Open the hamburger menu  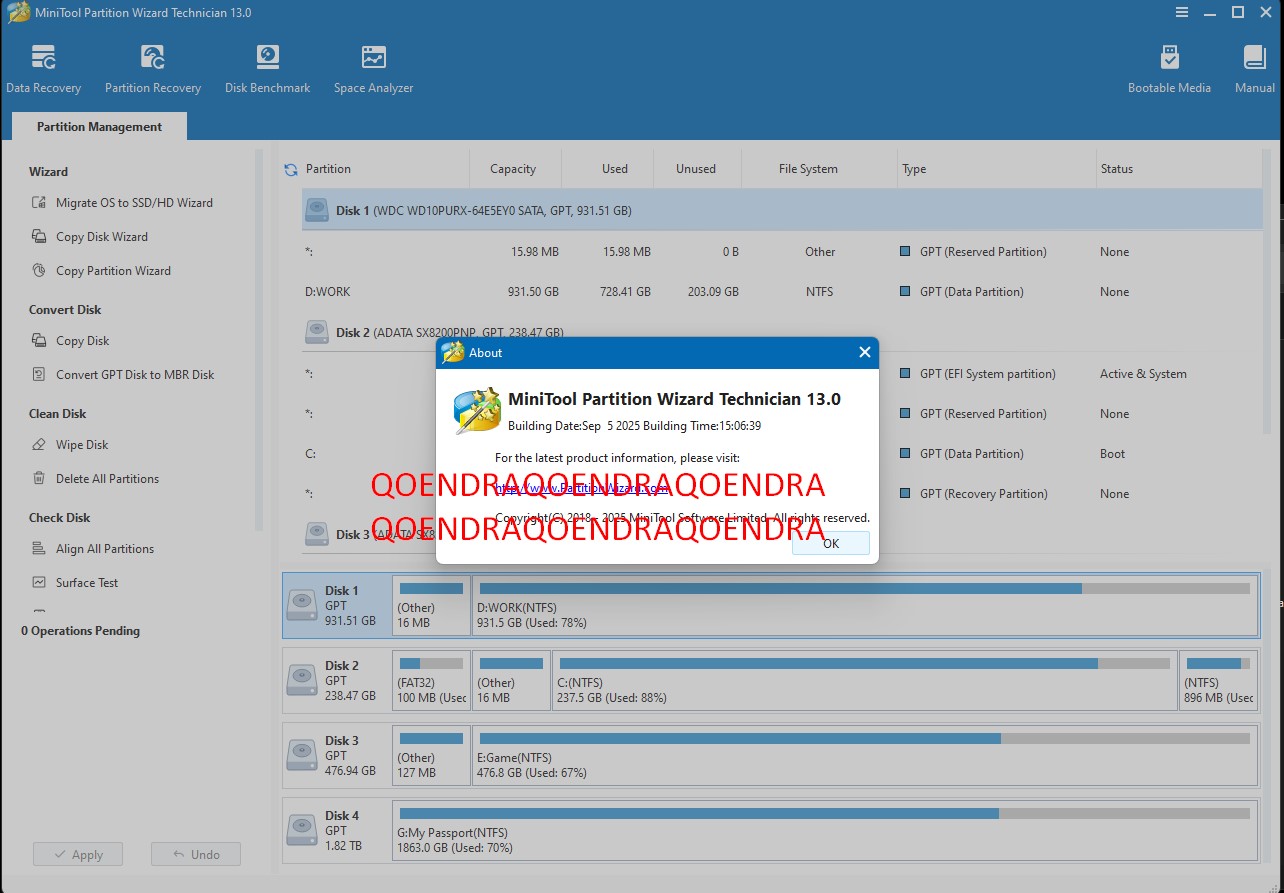tap(1181, 12)
